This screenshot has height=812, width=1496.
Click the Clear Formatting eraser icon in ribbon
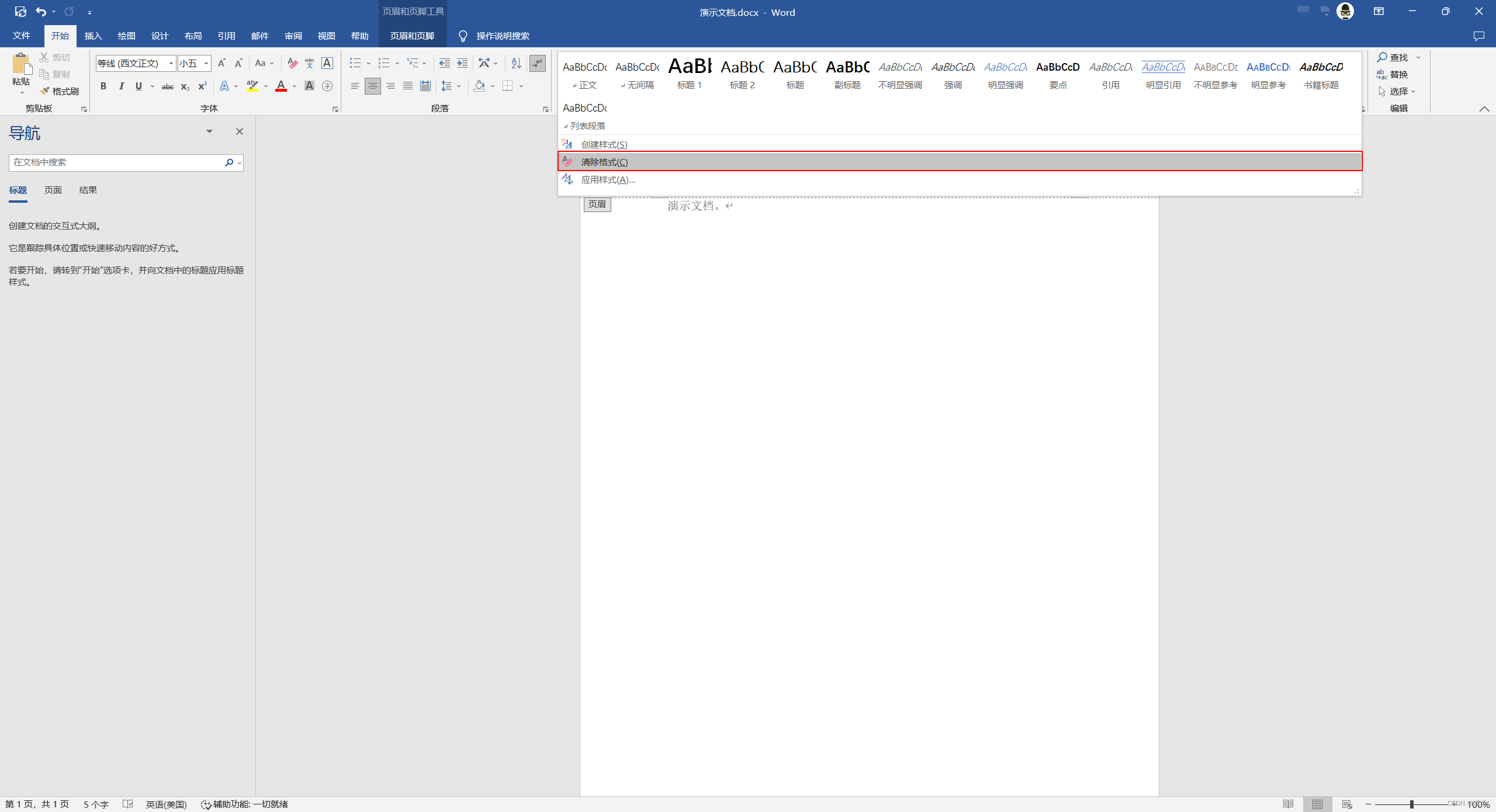coord(293,63)
